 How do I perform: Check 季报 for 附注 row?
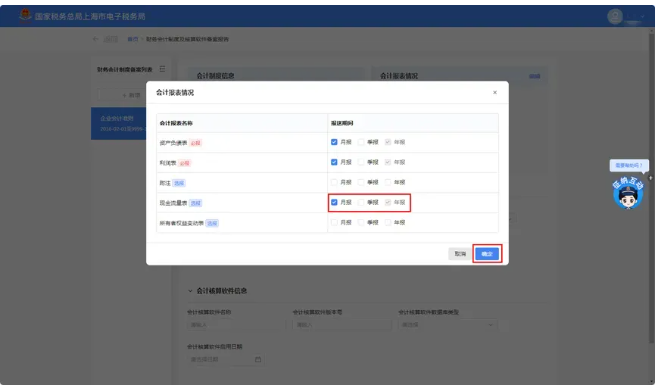(x=361, y=182)
